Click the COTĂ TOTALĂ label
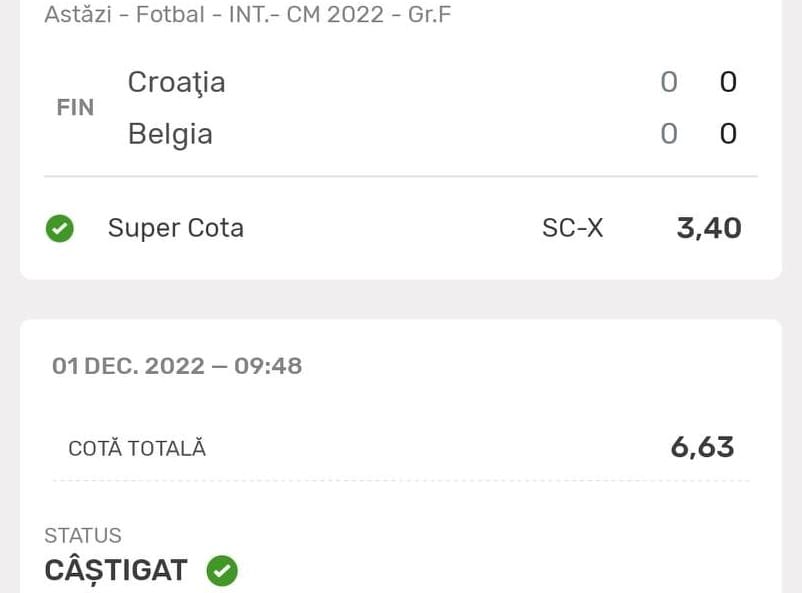The width and height of the screenshot is (802, 593). (137, 449)
